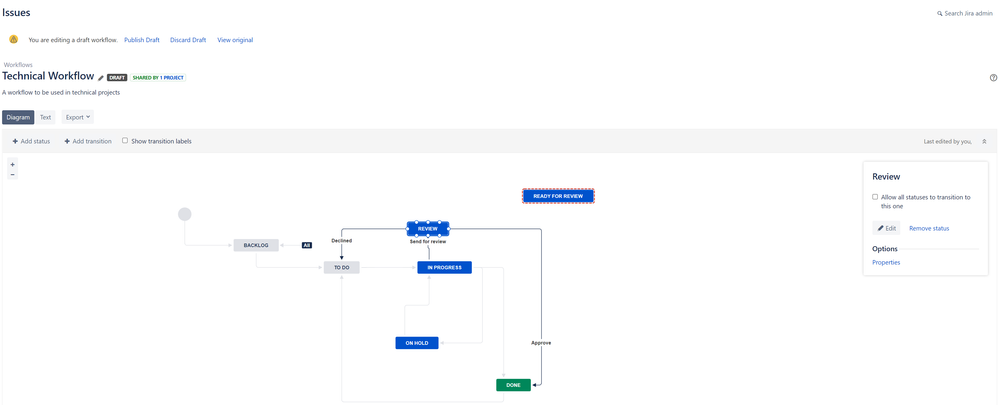Click the Search Jira admin field
This screenshot has width=998, height=405.
coord(966,13)
